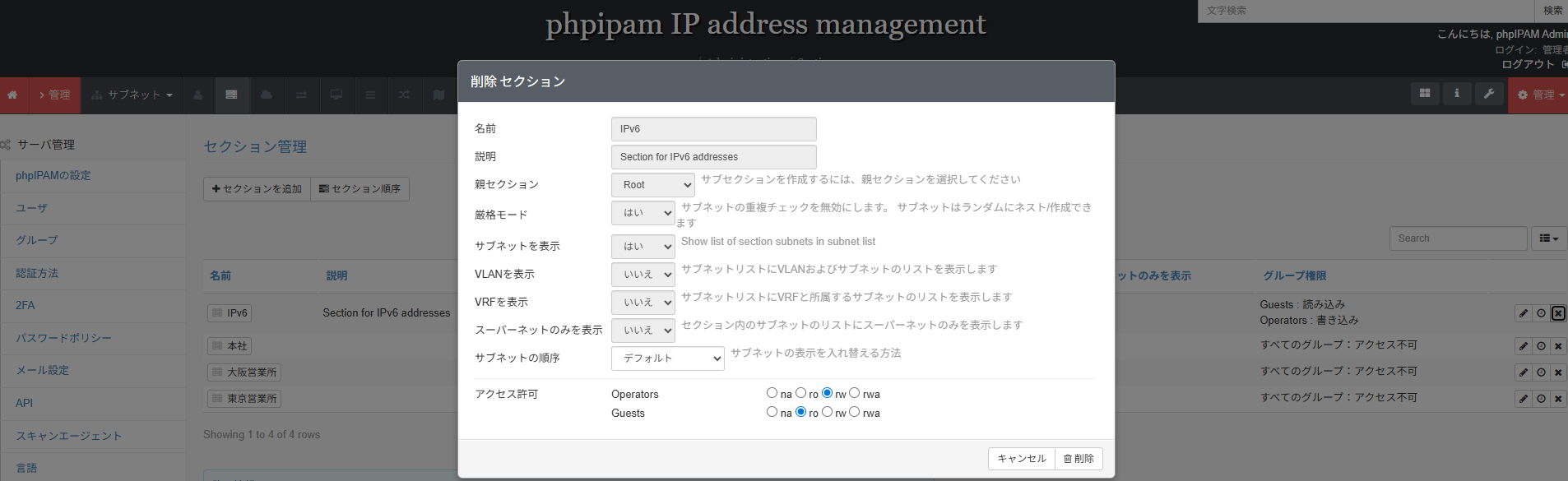
Task: Open phpIPAMの設定 in sidebar
Action: [53, 176]
